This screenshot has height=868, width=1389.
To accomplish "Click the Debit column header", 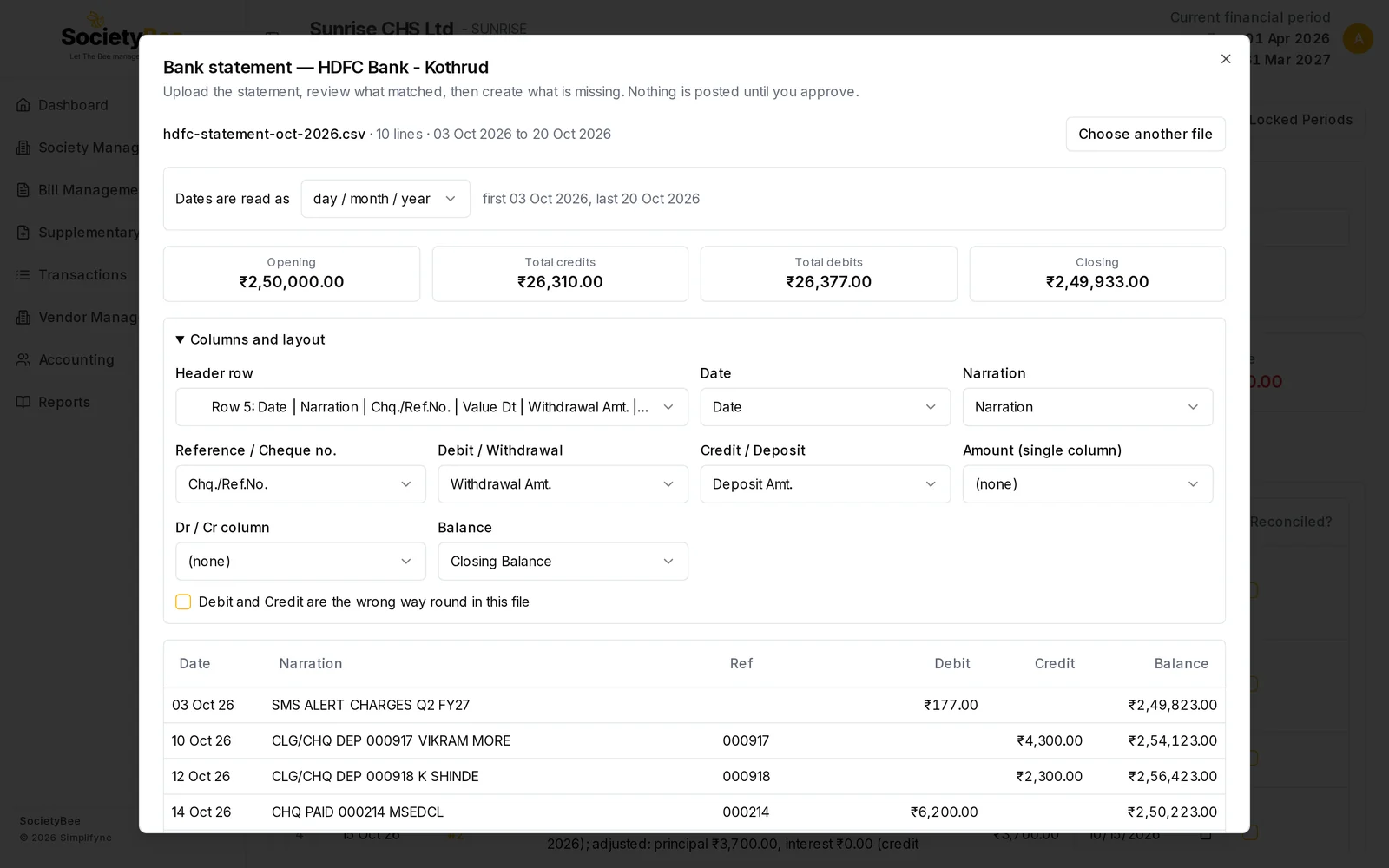I will (952, 663).
